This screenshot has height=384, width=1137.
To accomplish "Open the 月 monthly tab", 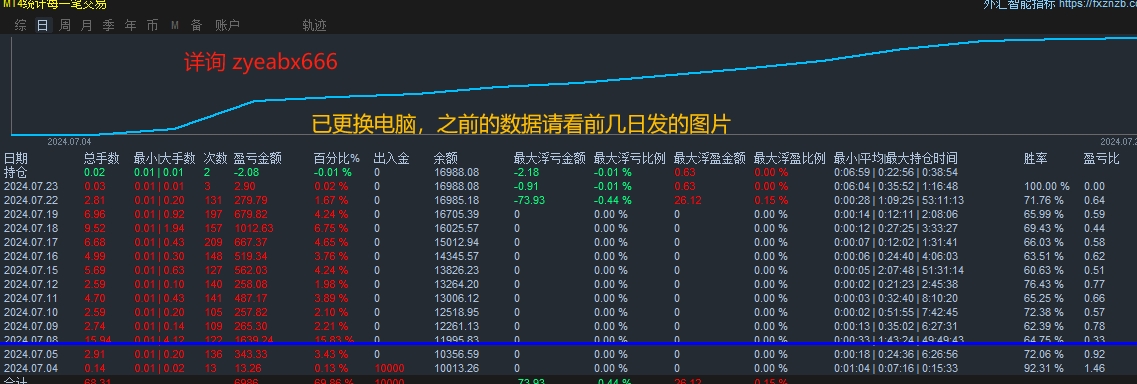I will [86, 25].
